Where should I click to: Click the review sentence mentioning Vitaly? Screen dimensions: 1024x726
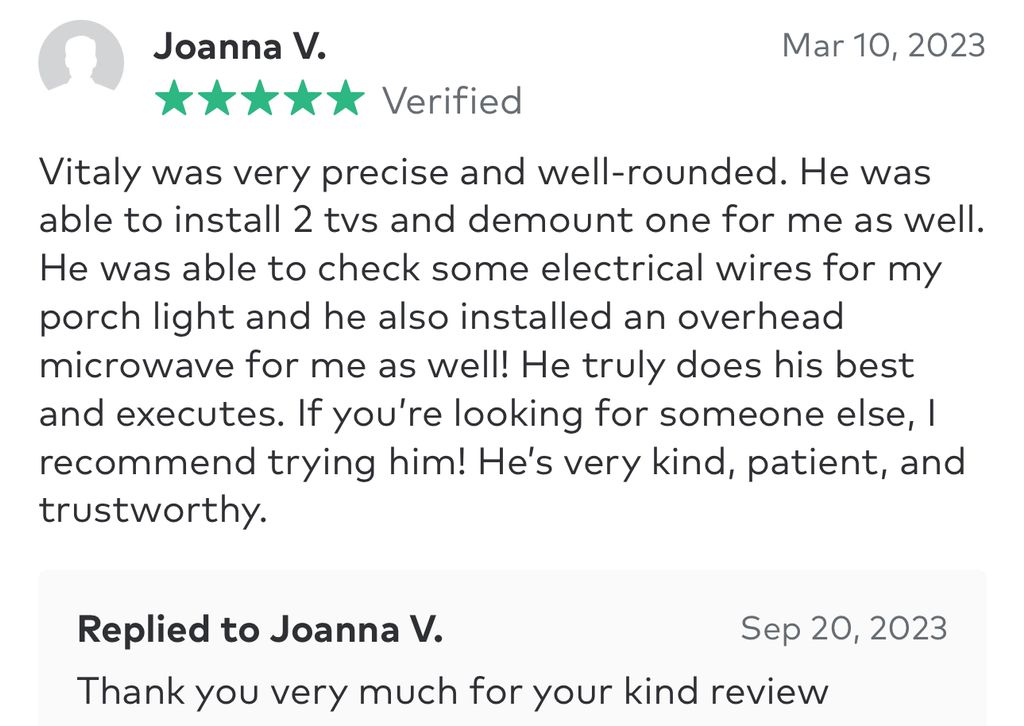click(x=411, y=172)
